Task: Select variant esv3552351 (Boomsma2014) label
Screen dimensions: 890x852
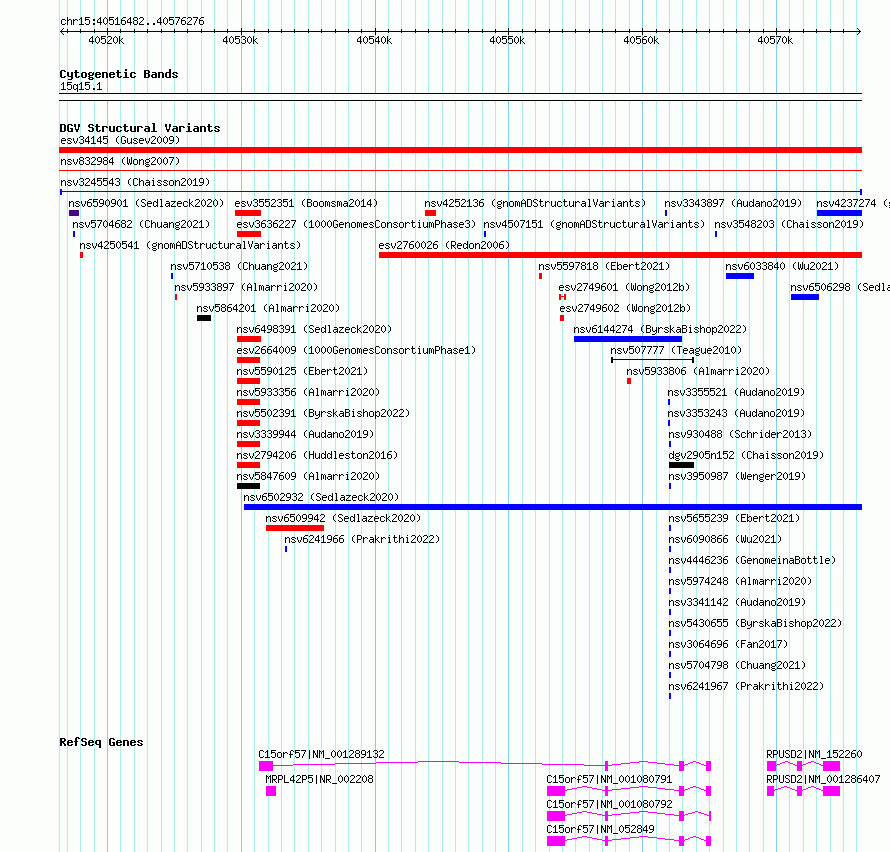Action: (306, 203)
